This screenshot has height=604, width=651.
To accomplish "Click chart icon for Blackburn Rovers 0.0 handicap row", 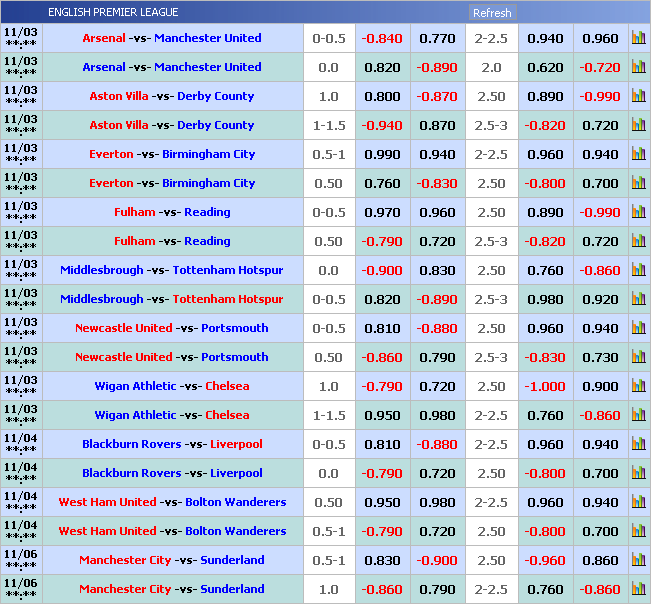I will 638,474.
